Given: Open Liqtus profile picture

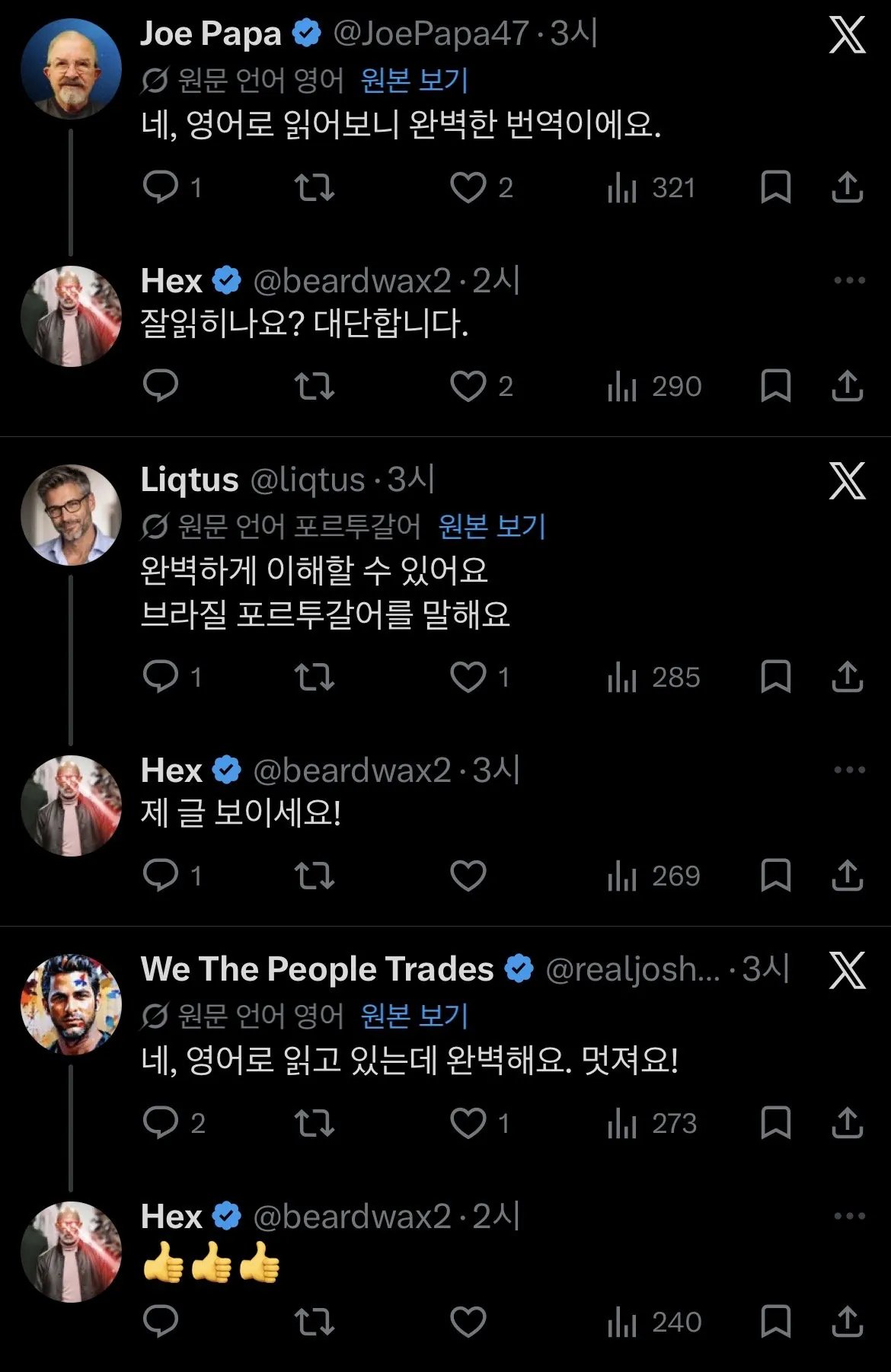Looking at the screenshot, I should 72,515.
